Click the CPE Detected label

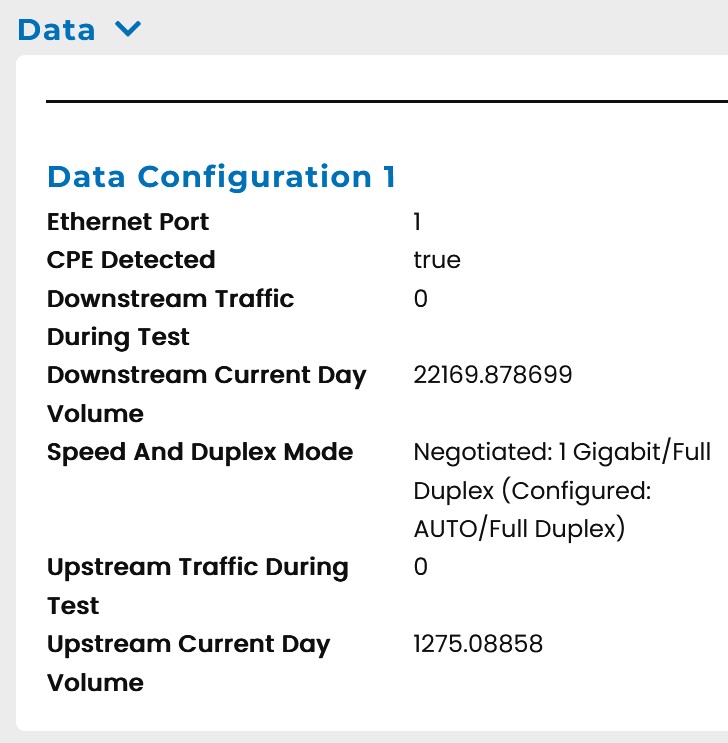click(131, 260)
